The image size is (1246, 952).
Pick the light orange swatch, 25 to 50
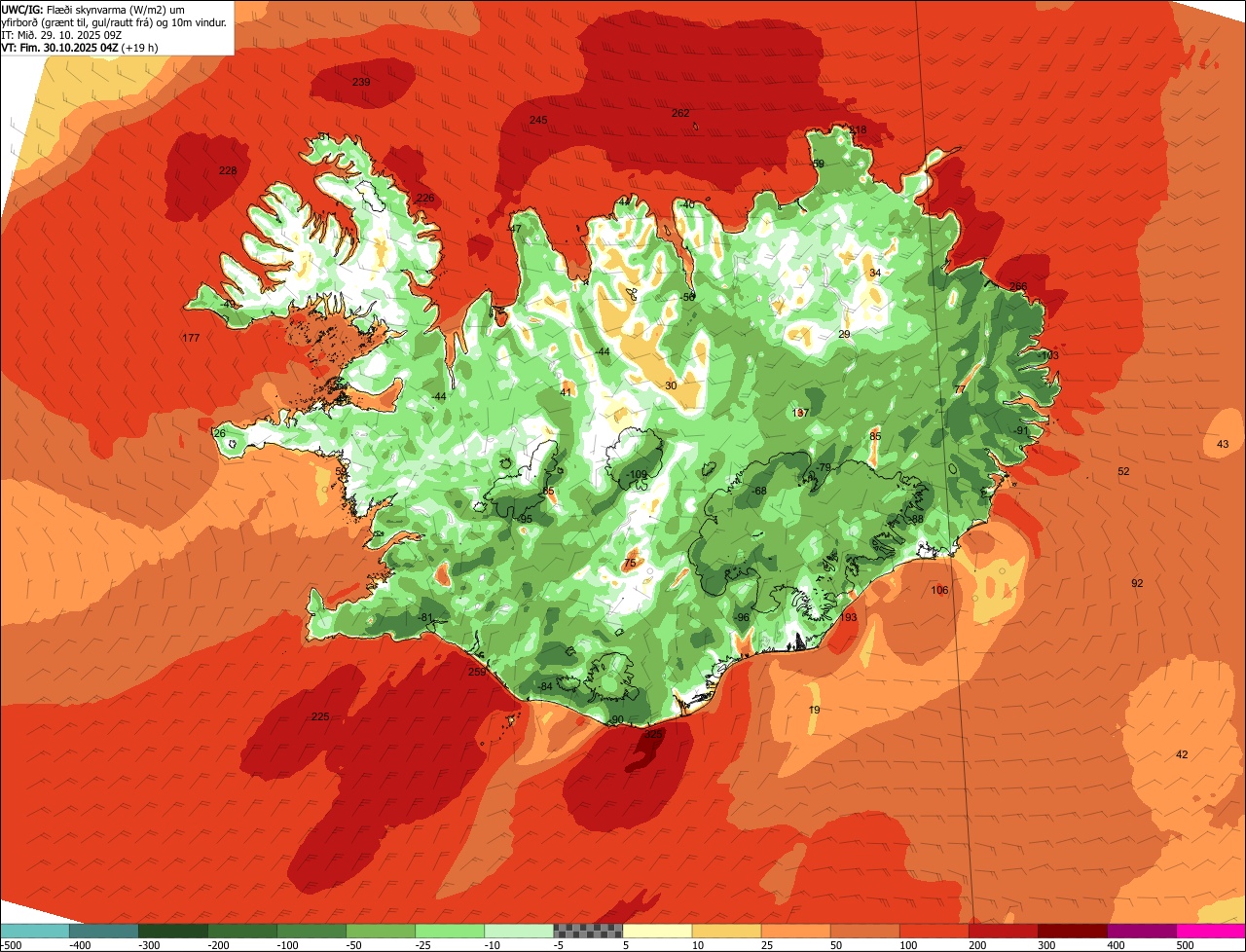pos(795,931)
